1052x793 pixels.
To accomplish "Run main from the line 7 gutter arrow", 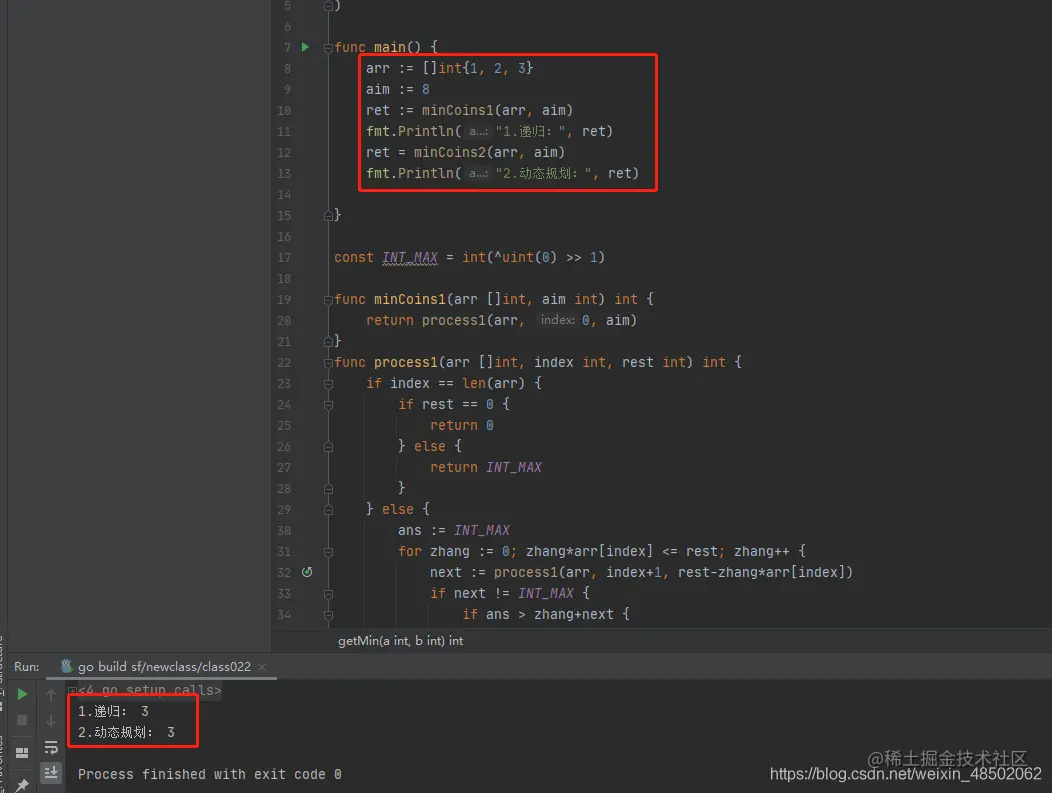I will pos(305,47).
